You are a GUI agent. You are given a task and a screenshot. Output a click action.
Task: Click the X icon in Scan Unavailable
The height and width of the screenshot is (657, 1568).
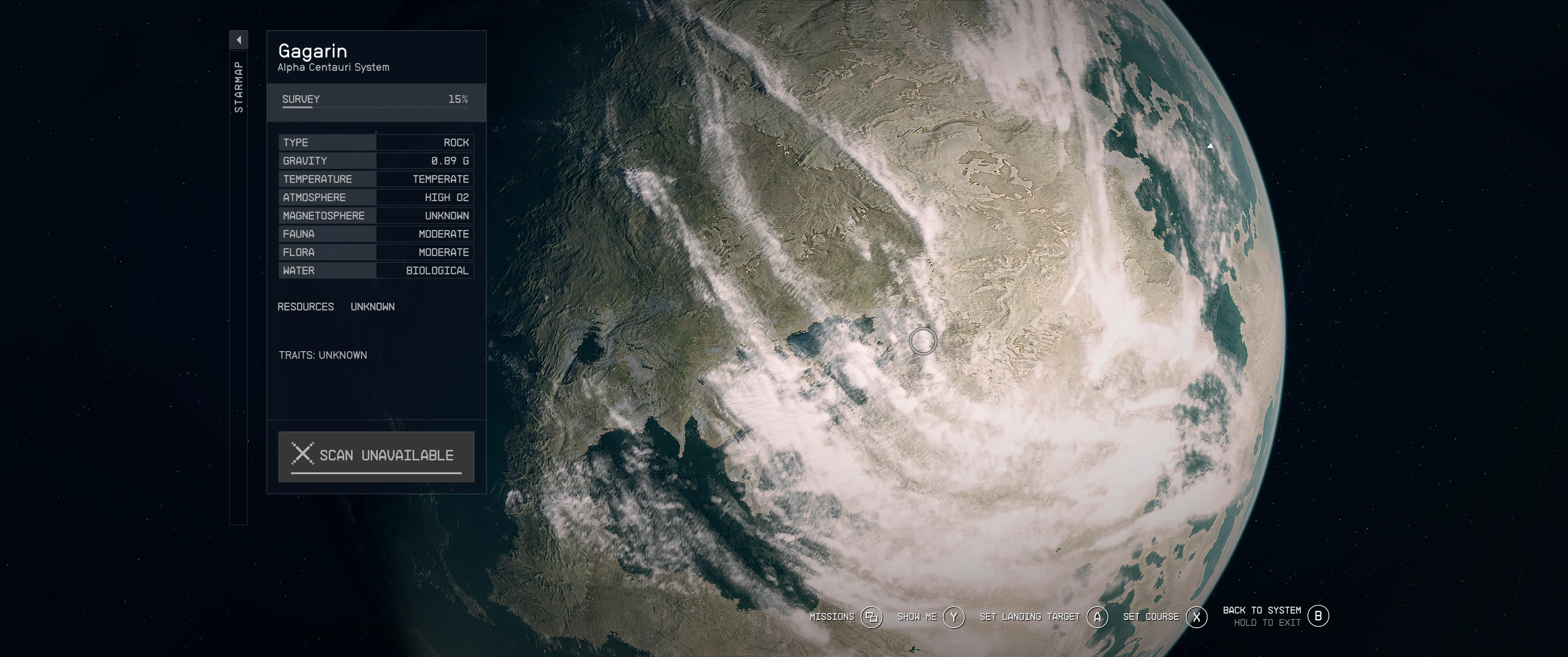pos(302,454)
